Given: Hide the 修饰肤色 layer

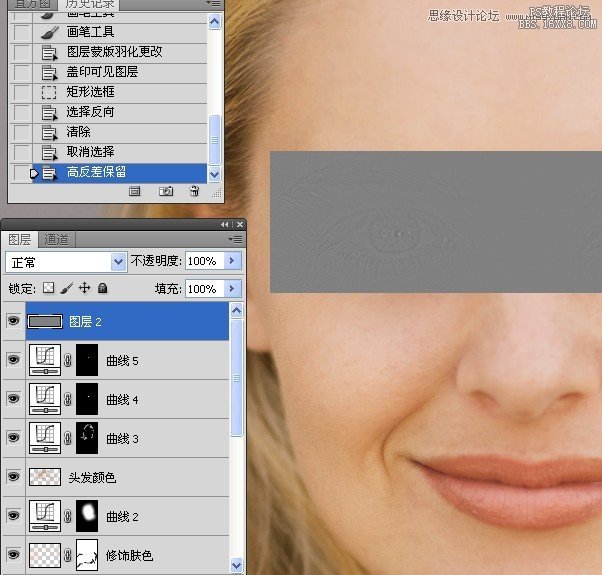Looking at the screenshot, I should (13, 554).
